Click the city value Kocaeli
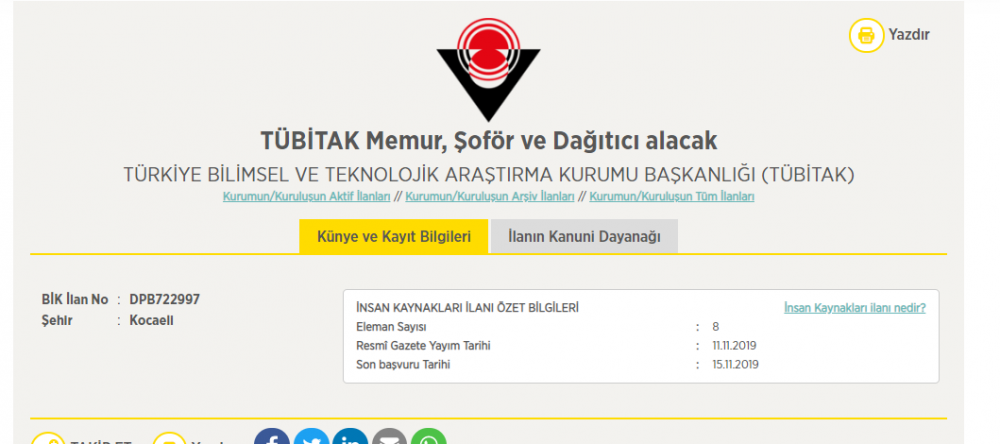 tap(151, 320)
